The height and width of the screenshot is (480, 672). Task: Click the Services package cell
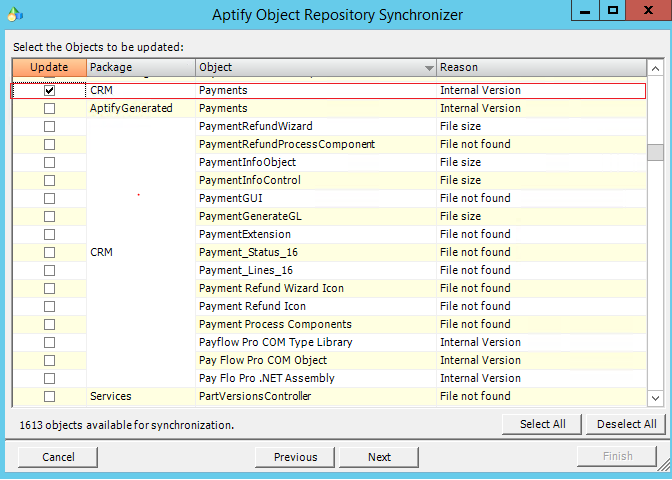coord(141,396)
